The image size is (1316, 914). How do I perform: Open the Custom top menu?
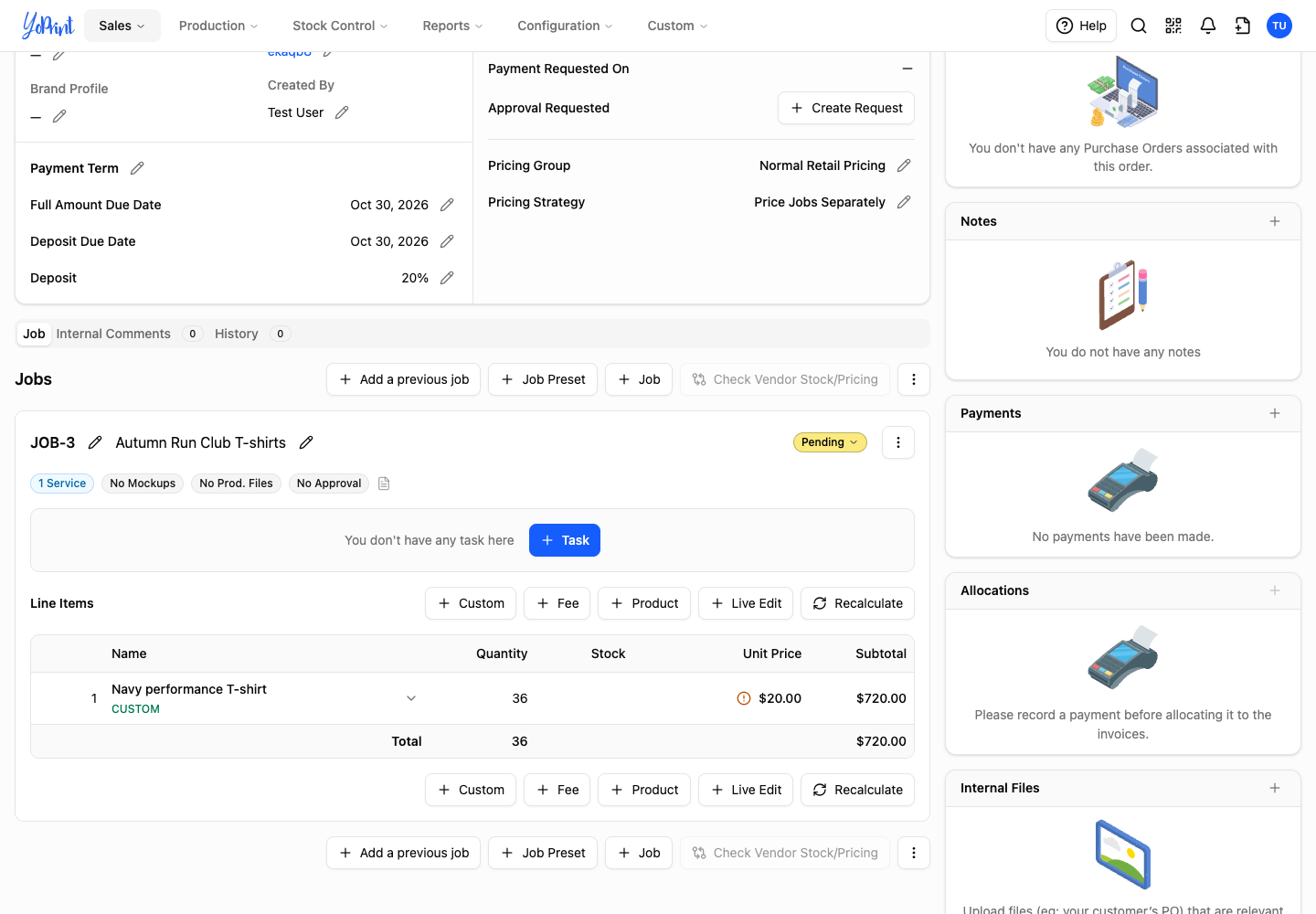coord(677,26)
